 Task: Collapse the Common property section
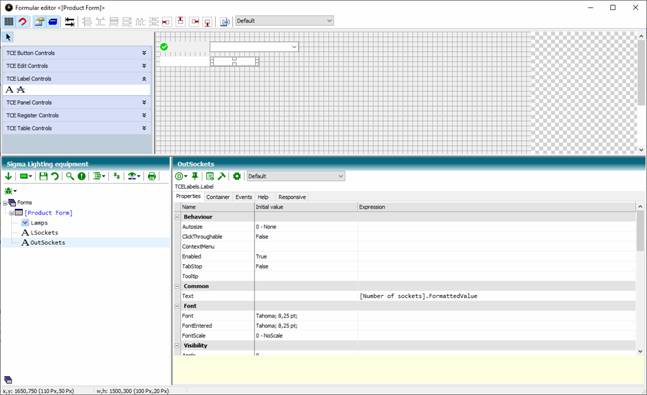177,286
